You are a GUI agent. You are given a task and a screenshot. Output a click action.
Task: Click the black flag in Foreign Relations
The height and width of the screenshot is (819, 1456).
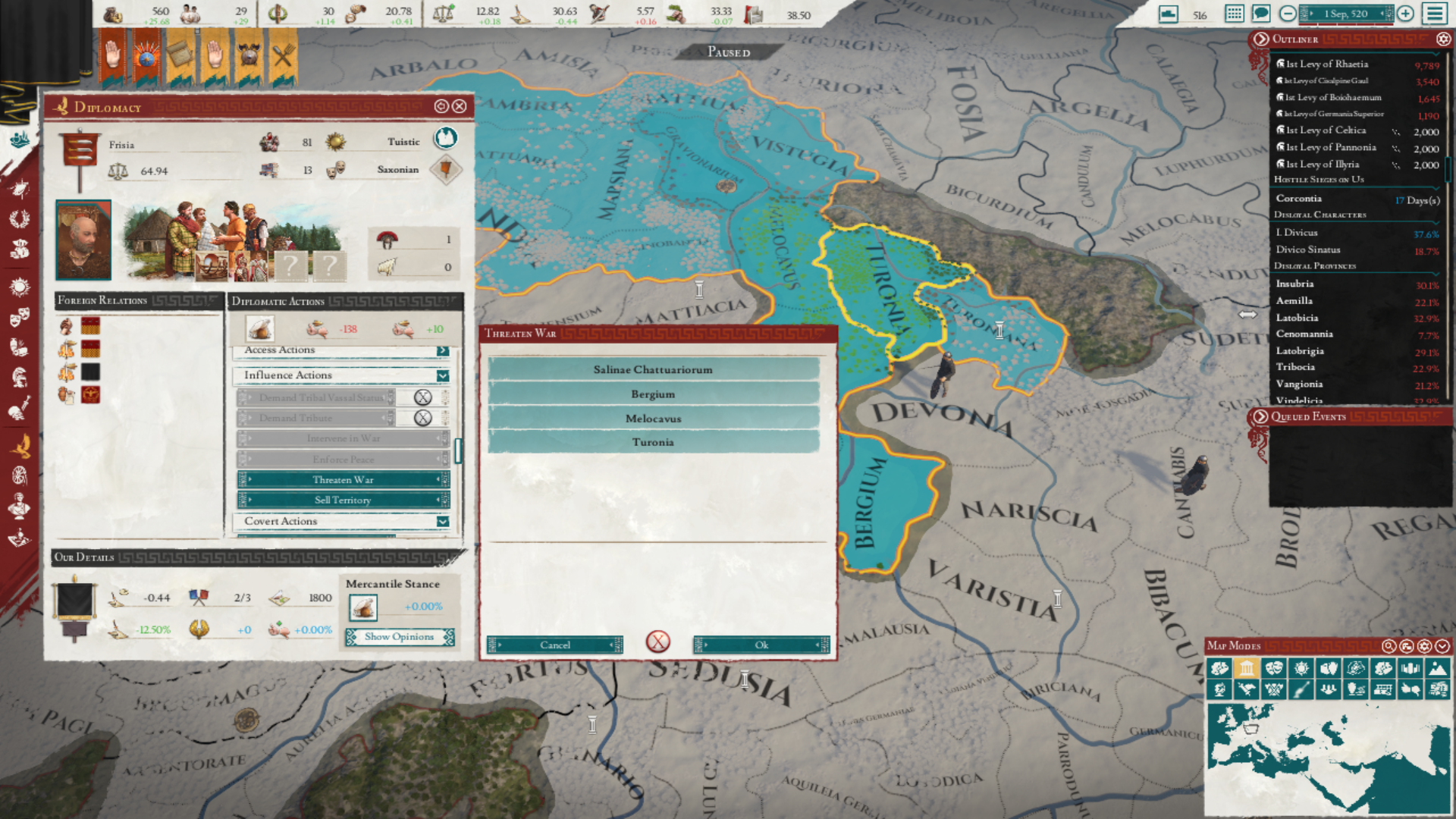click(90, 372)
